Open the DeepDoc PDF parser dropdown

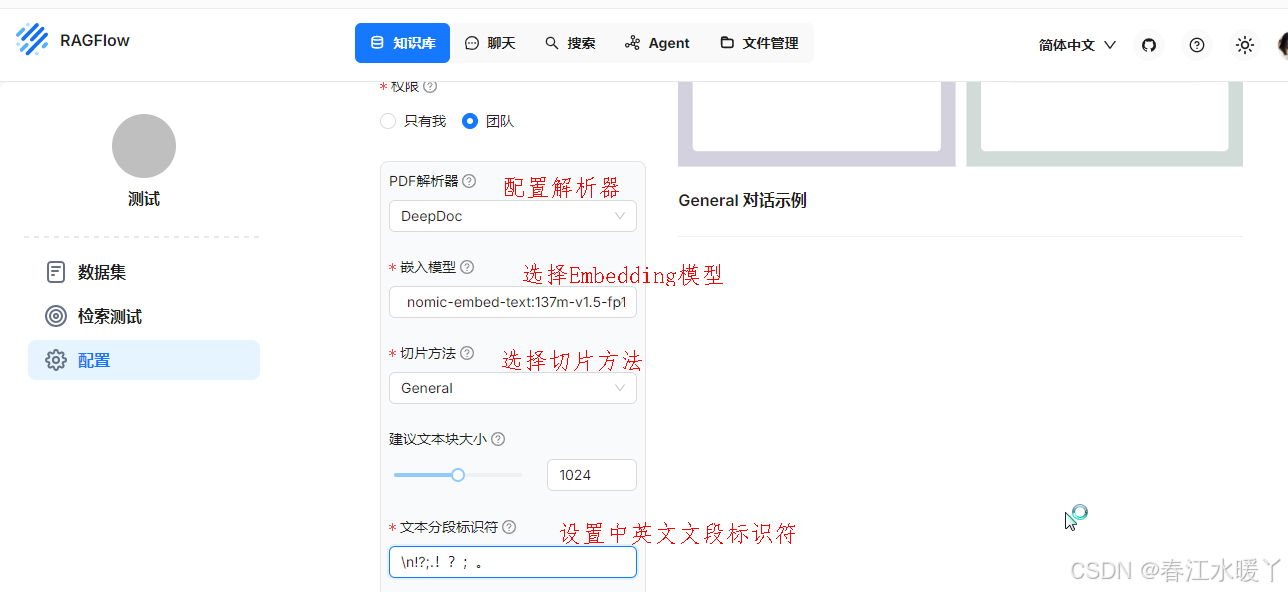click(512, 216)
